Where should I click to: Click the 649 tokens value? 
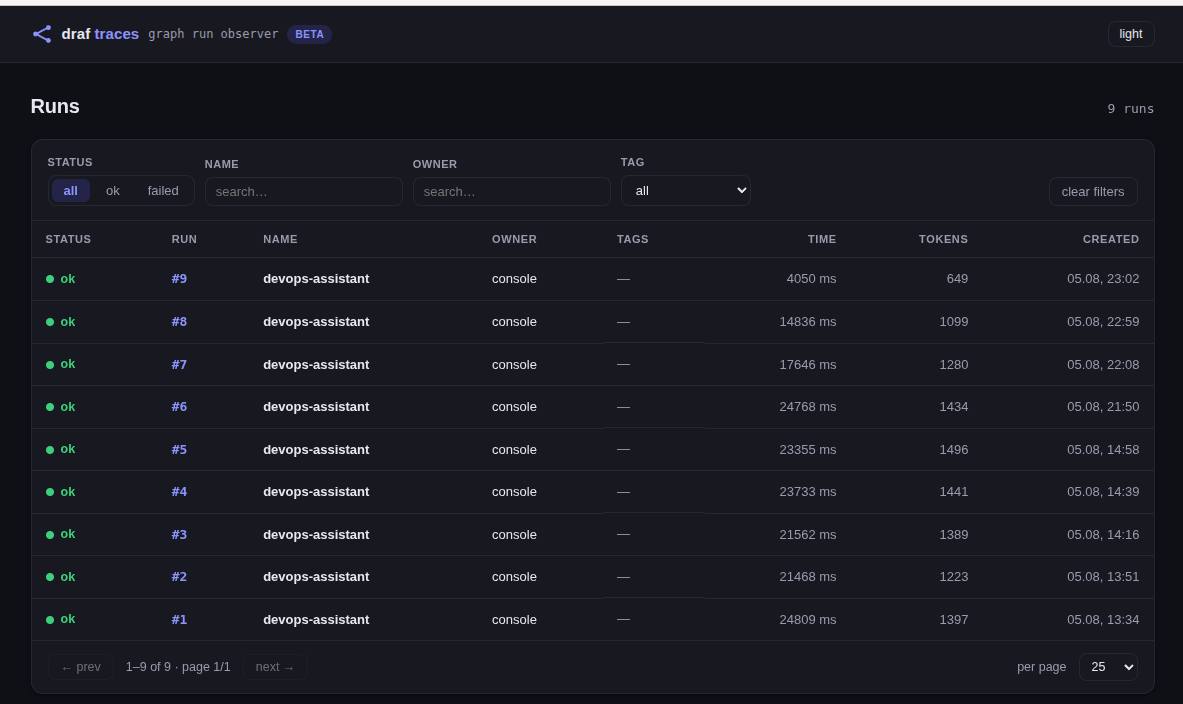[x=957, y=279]
